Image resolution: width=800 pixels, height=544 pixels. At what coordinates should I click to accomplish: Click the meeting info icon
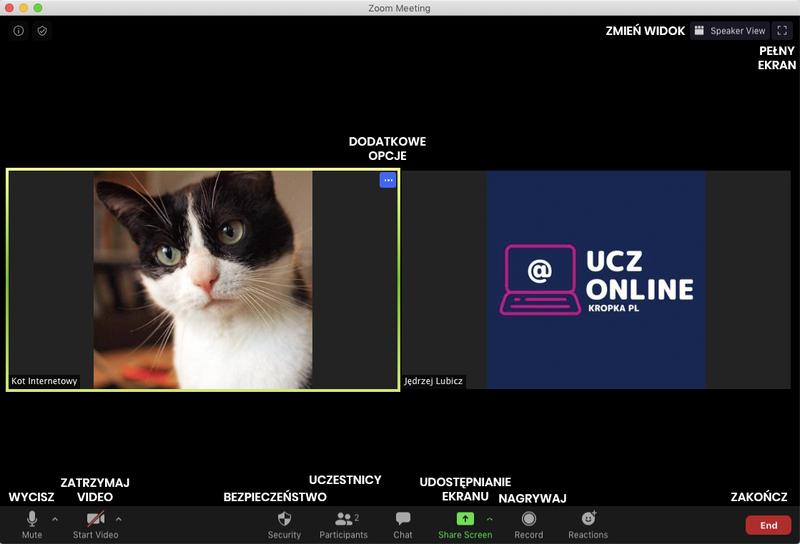point(18,31)
